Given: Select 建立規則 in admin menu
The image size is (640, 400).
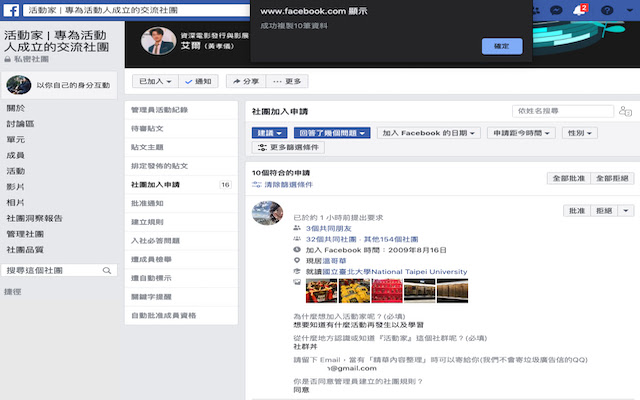Looking at the screenshot, I should [x=181, y=222].
